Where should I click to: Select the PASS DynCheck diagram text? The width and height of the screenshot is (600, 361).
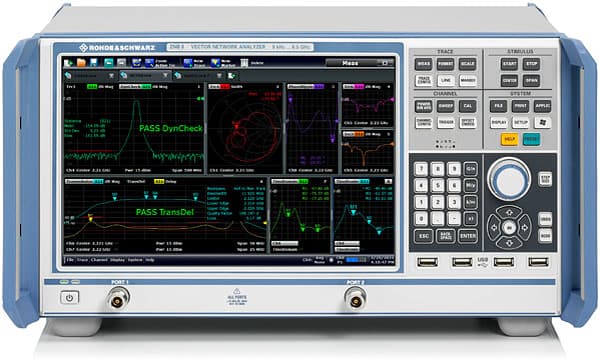tap(171, 128)
